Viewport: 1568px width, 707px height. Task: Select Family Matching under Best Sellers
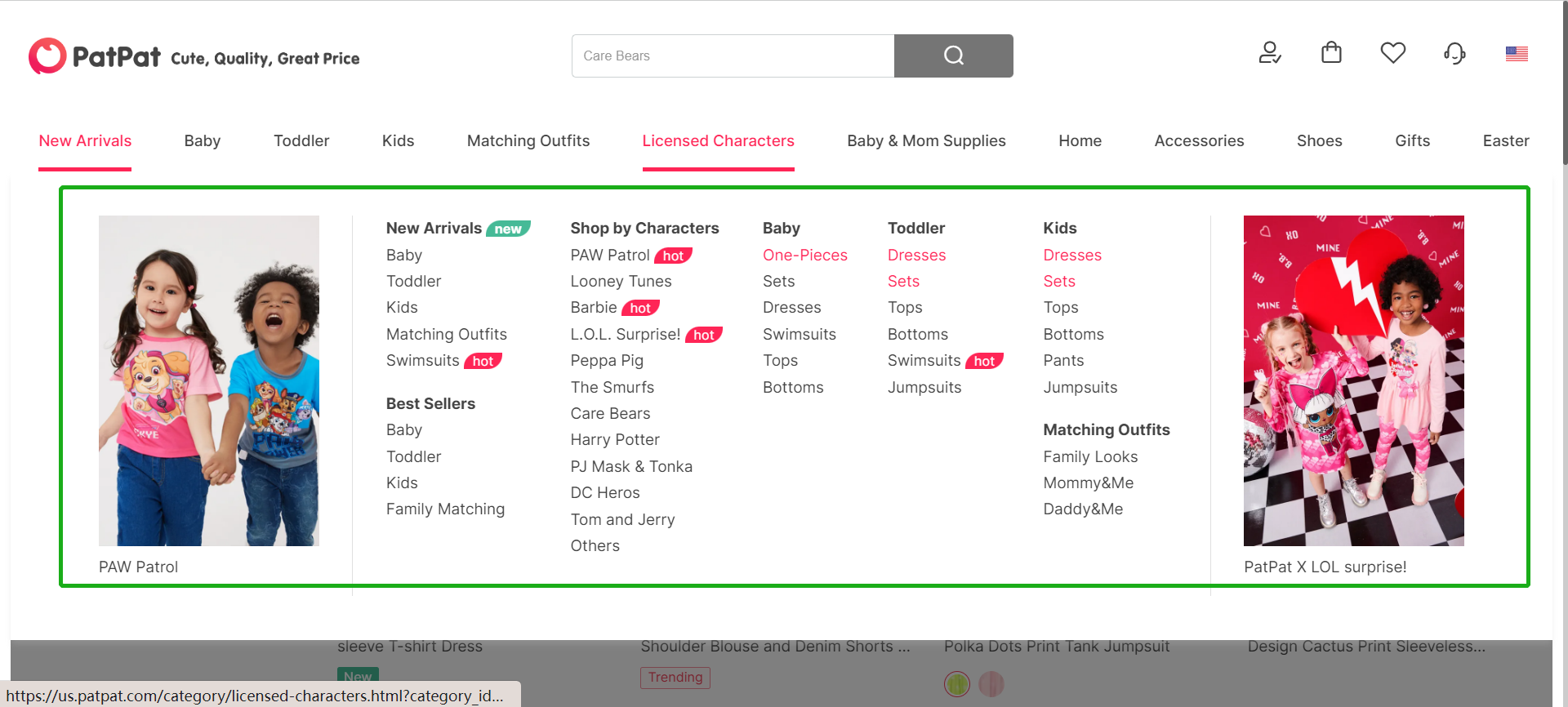tap(445, 509)
